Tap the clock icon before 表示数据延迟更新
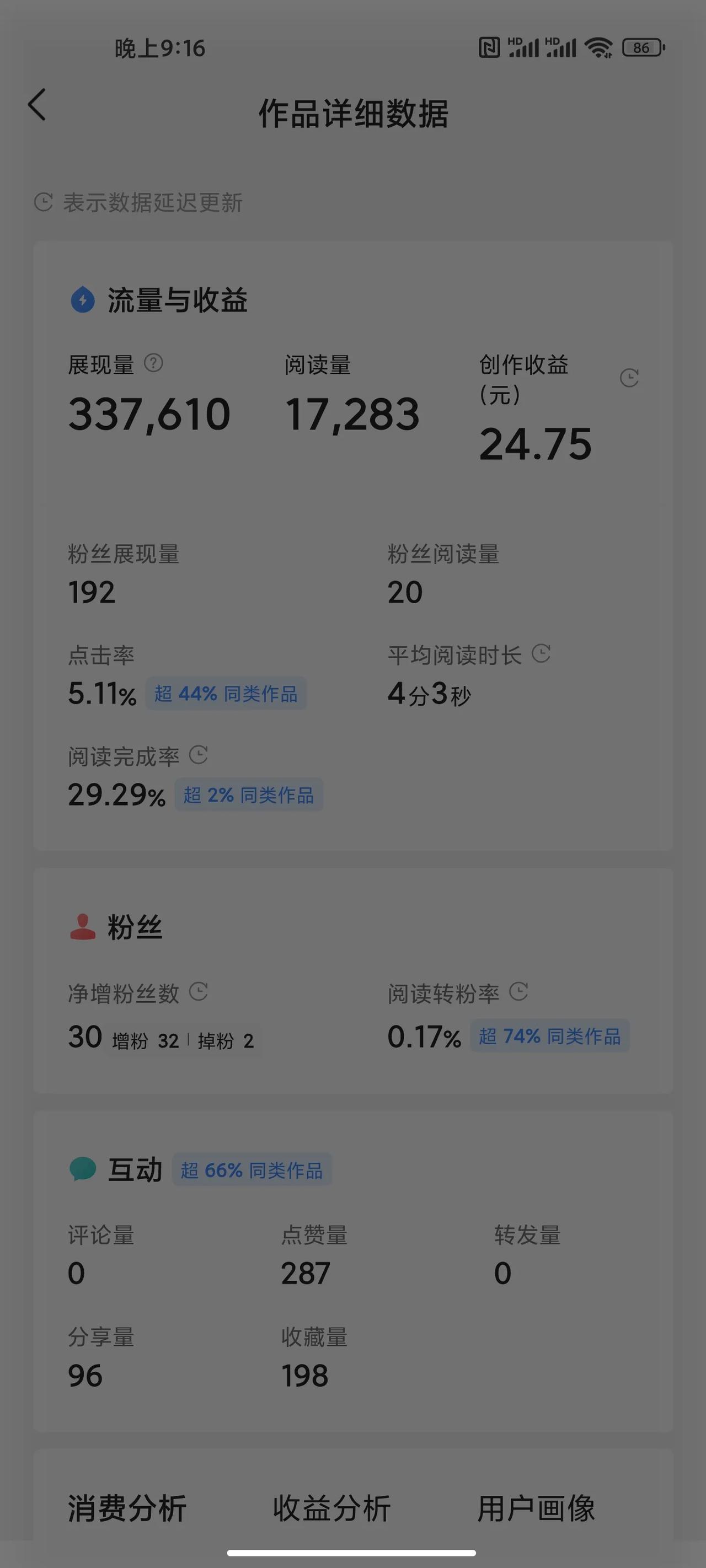 pos(43,202)
